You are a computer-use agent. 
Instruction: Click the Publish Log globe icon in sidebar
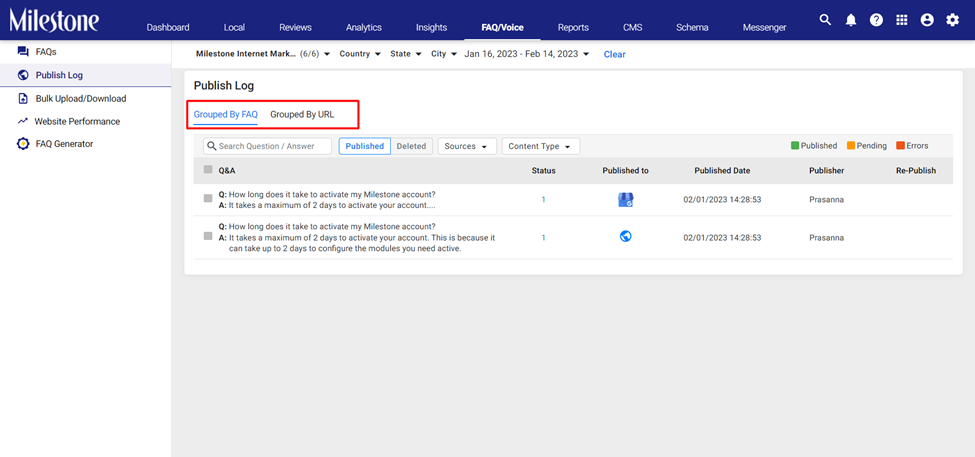tap(23, 75)
